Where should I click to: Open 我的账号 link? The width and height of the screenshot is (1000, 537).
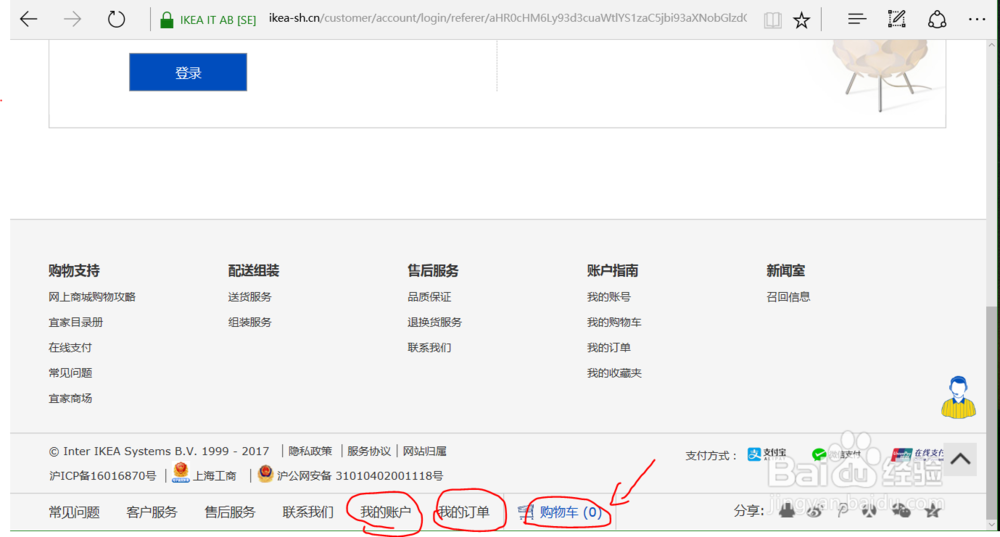609,297
